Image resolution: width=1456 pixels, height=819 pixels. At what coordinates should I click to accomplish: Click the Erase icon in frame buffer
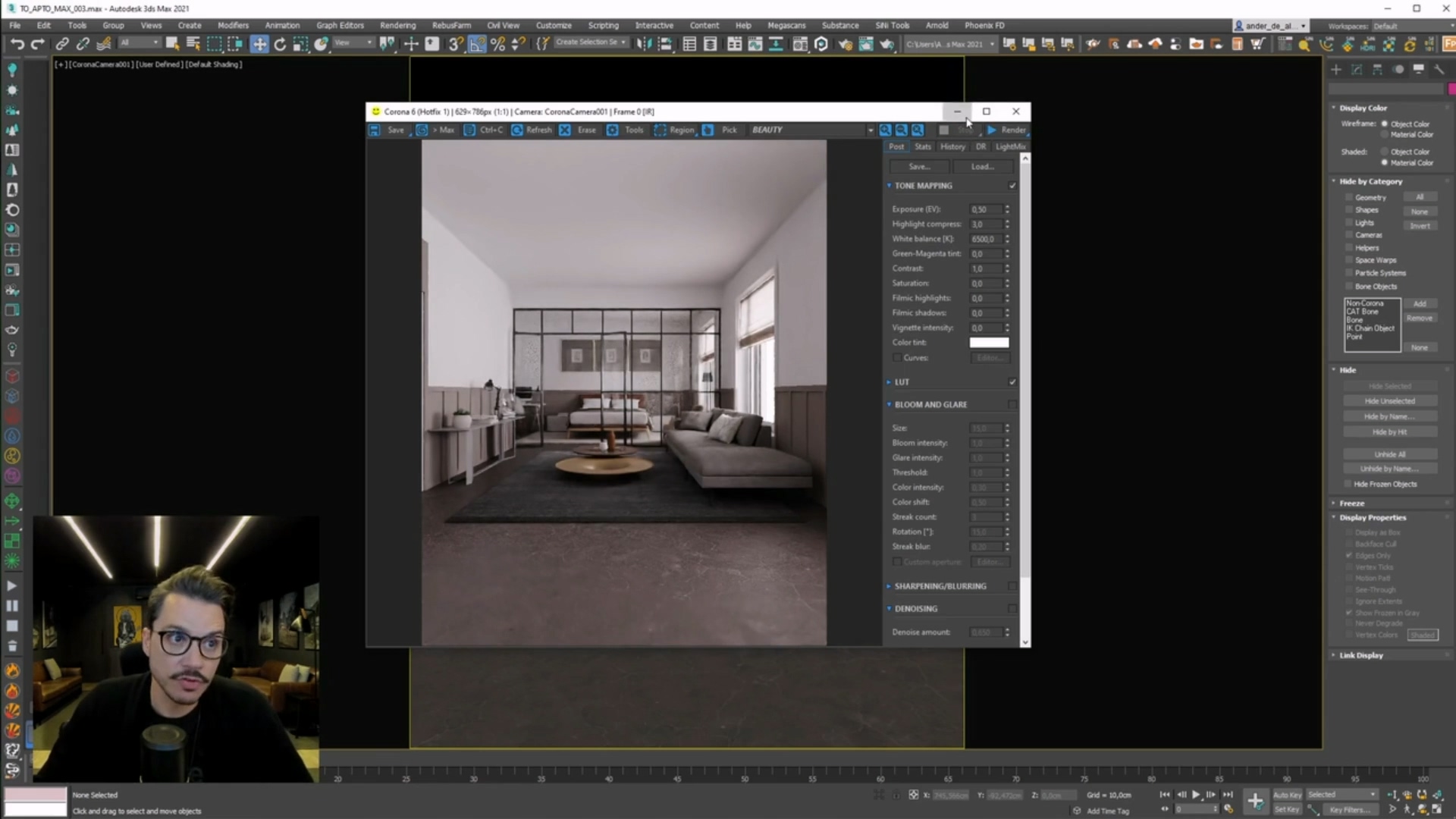(565, 130)
